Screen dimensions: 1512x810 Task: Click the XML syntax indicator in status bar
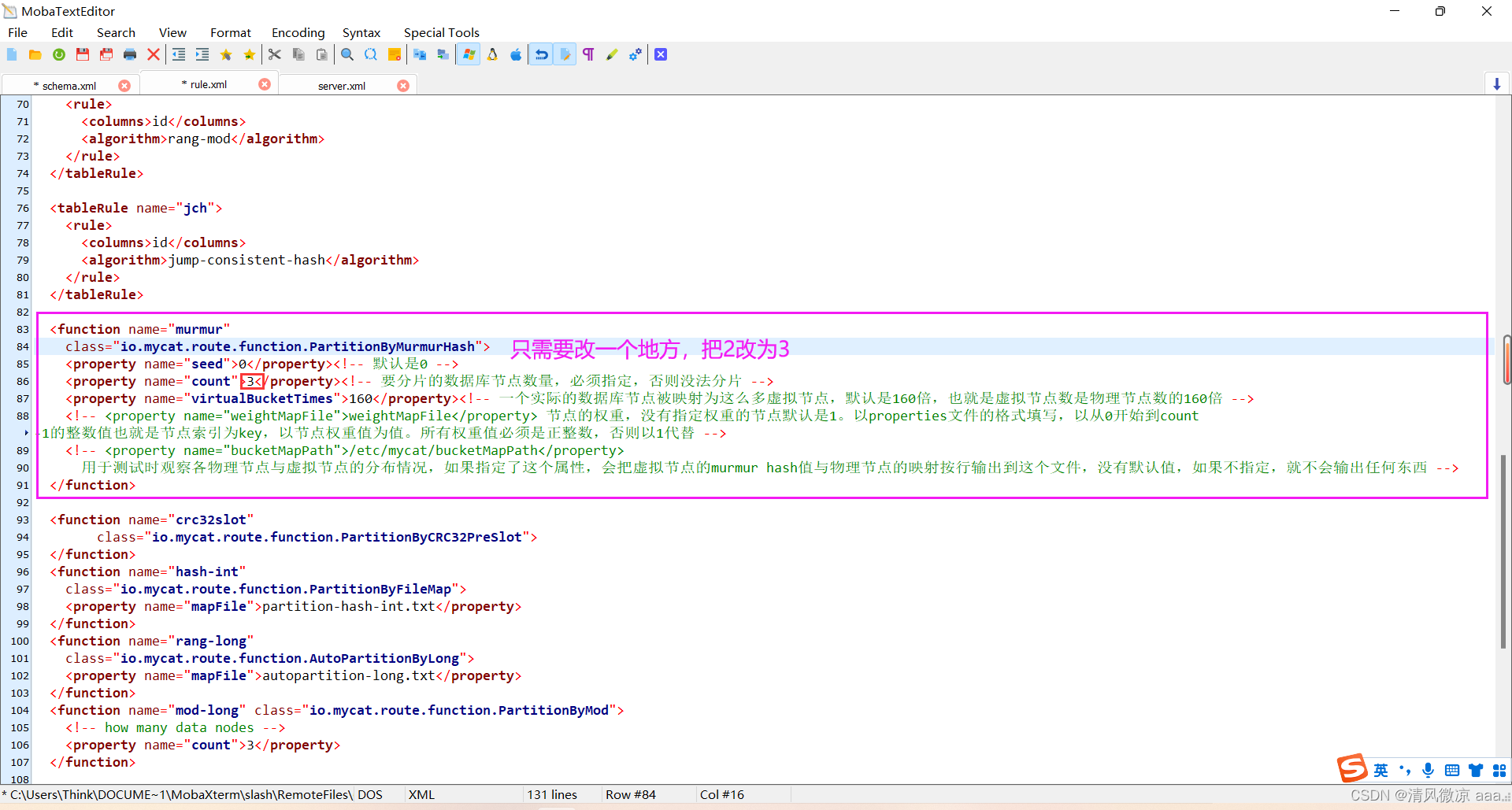[x=421, y=794]
